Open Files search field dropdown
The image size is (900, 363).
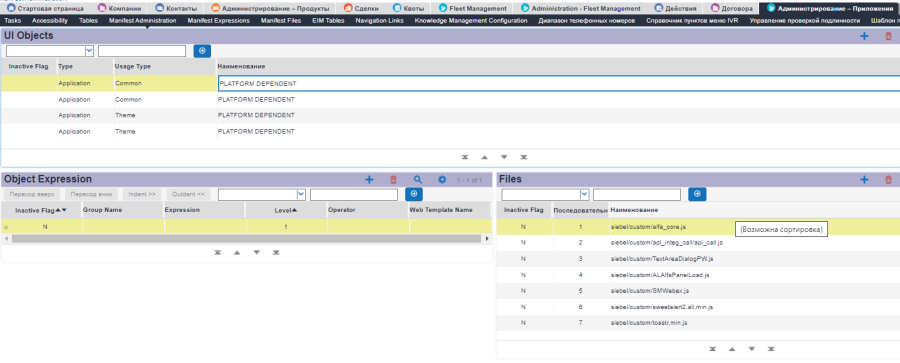click(584, 195)
